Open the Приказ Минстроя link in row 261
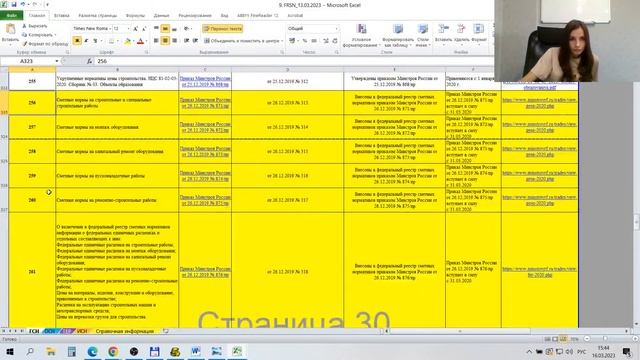The image size is (640, 360). 205,272
